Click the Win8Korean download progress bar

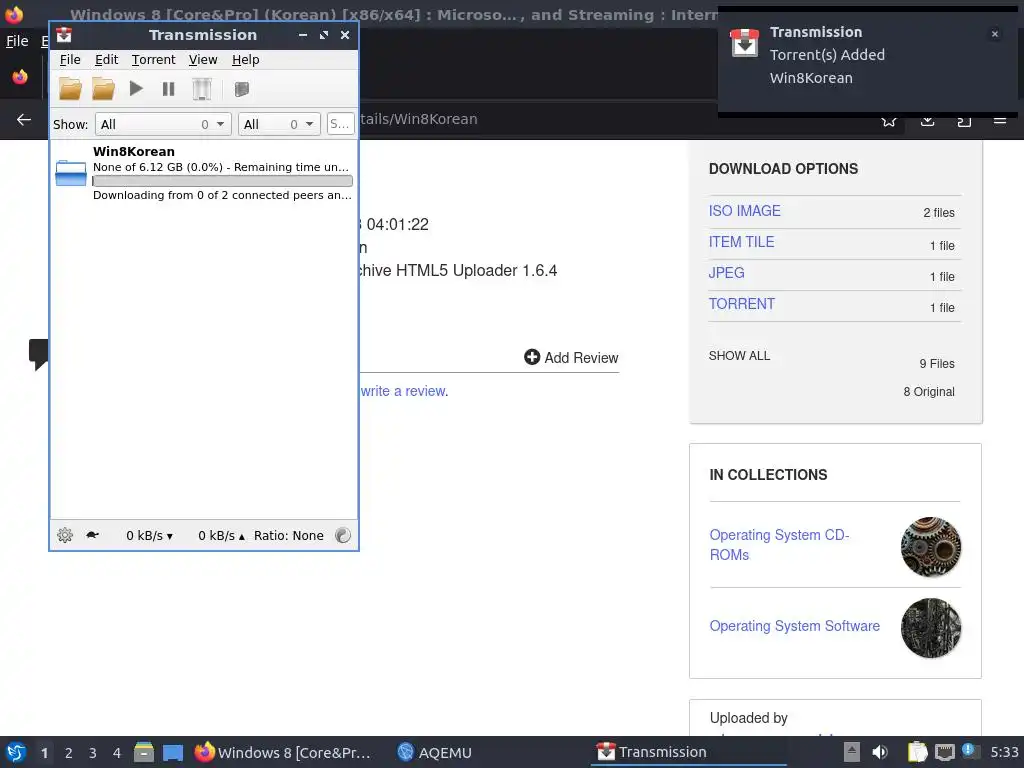click(x=223, y=181)
